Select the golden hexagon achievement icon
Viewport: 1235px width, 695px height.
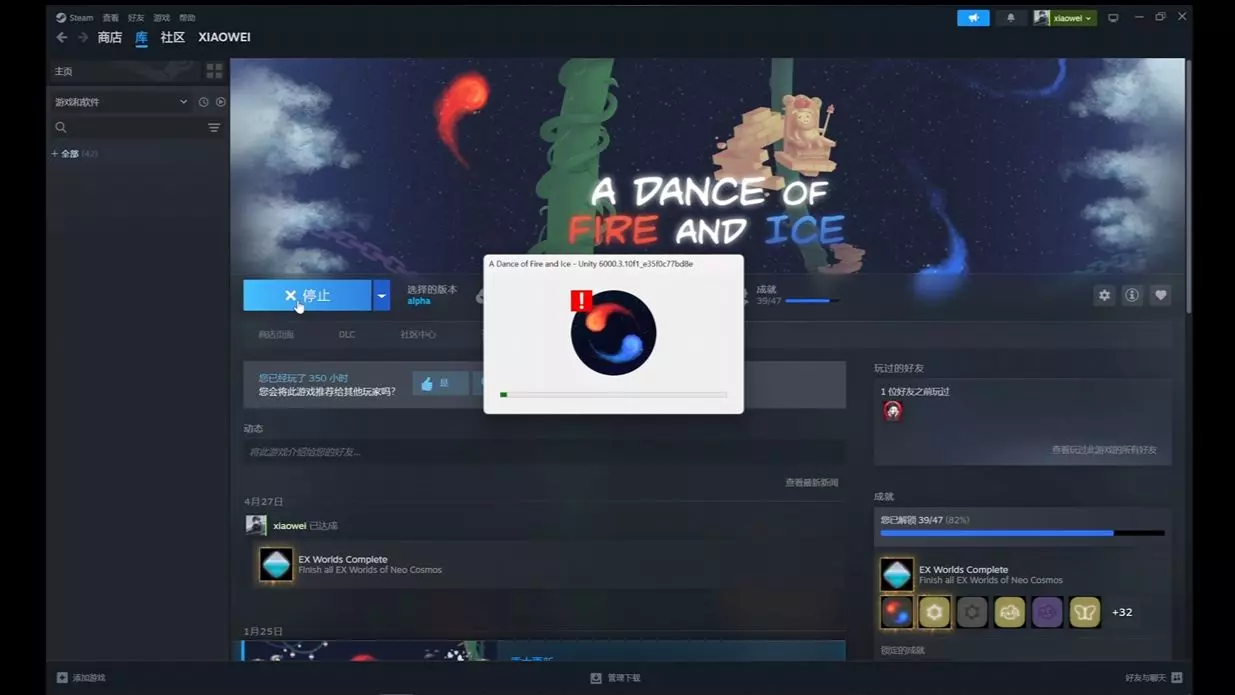(934, 612)
